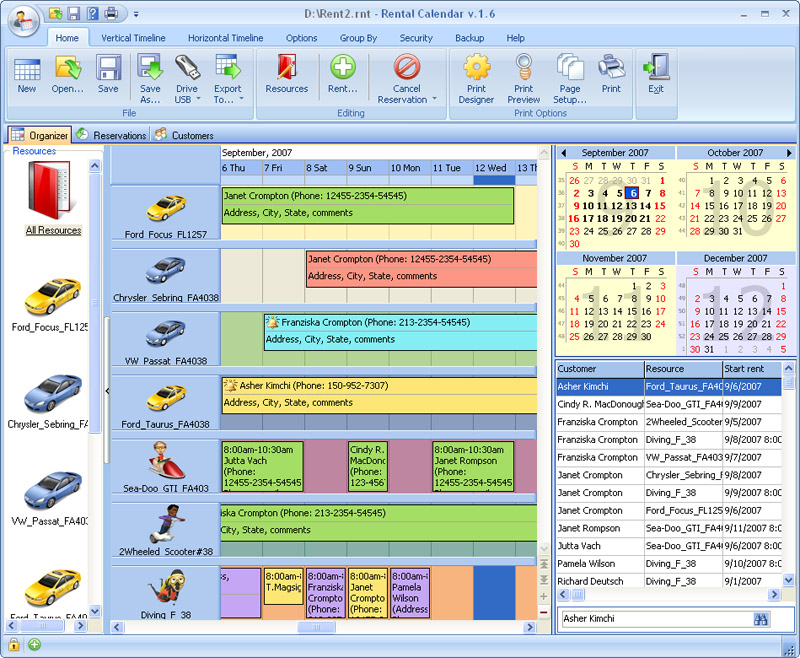Open the Resources editor
Screen dimensions: 800x658
[287, 80]
